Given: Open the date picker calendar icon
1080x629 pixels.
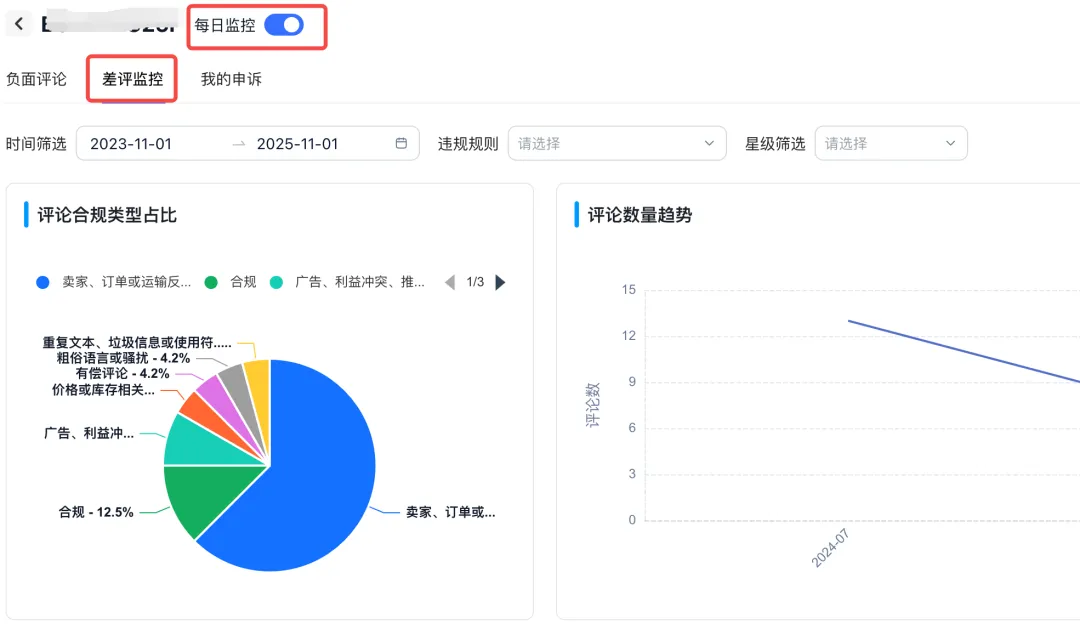Looking at the screenshot, I should pos(402,143).
